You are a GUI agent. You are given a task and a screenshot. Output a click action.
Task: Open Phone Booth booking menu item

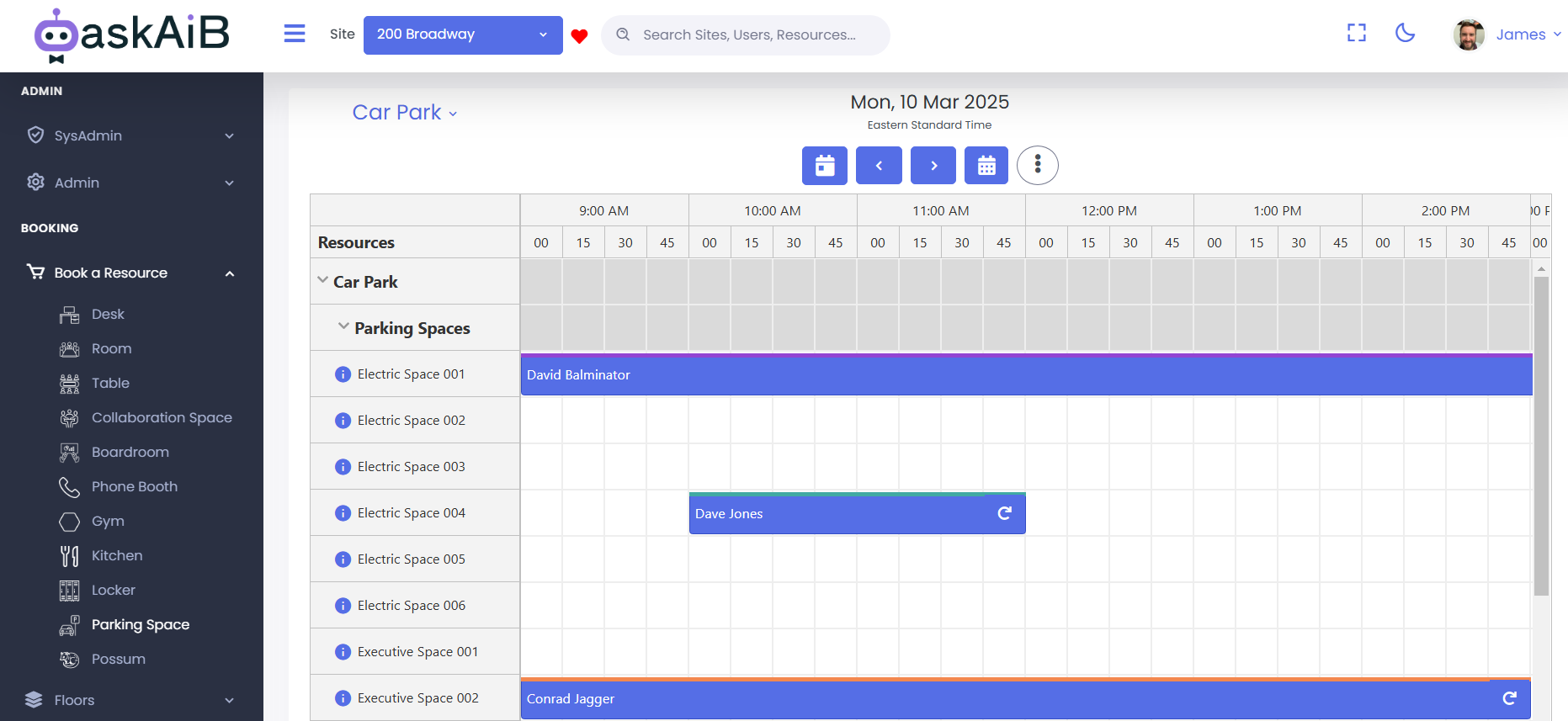pos(134,486)
